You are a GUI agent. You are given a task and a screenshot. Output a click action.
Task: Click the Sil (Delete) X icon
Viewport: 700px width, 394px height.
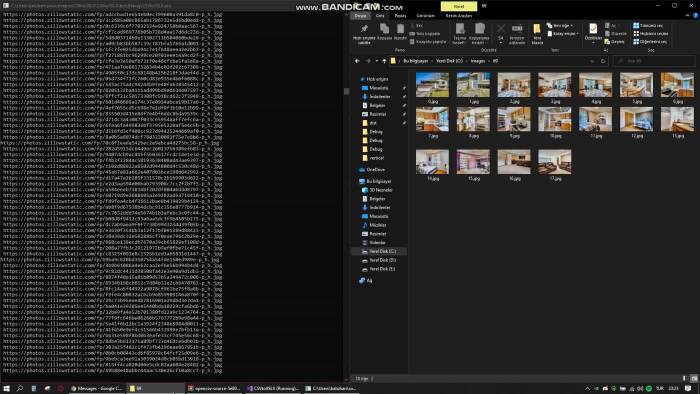click(x=501, y=29)
